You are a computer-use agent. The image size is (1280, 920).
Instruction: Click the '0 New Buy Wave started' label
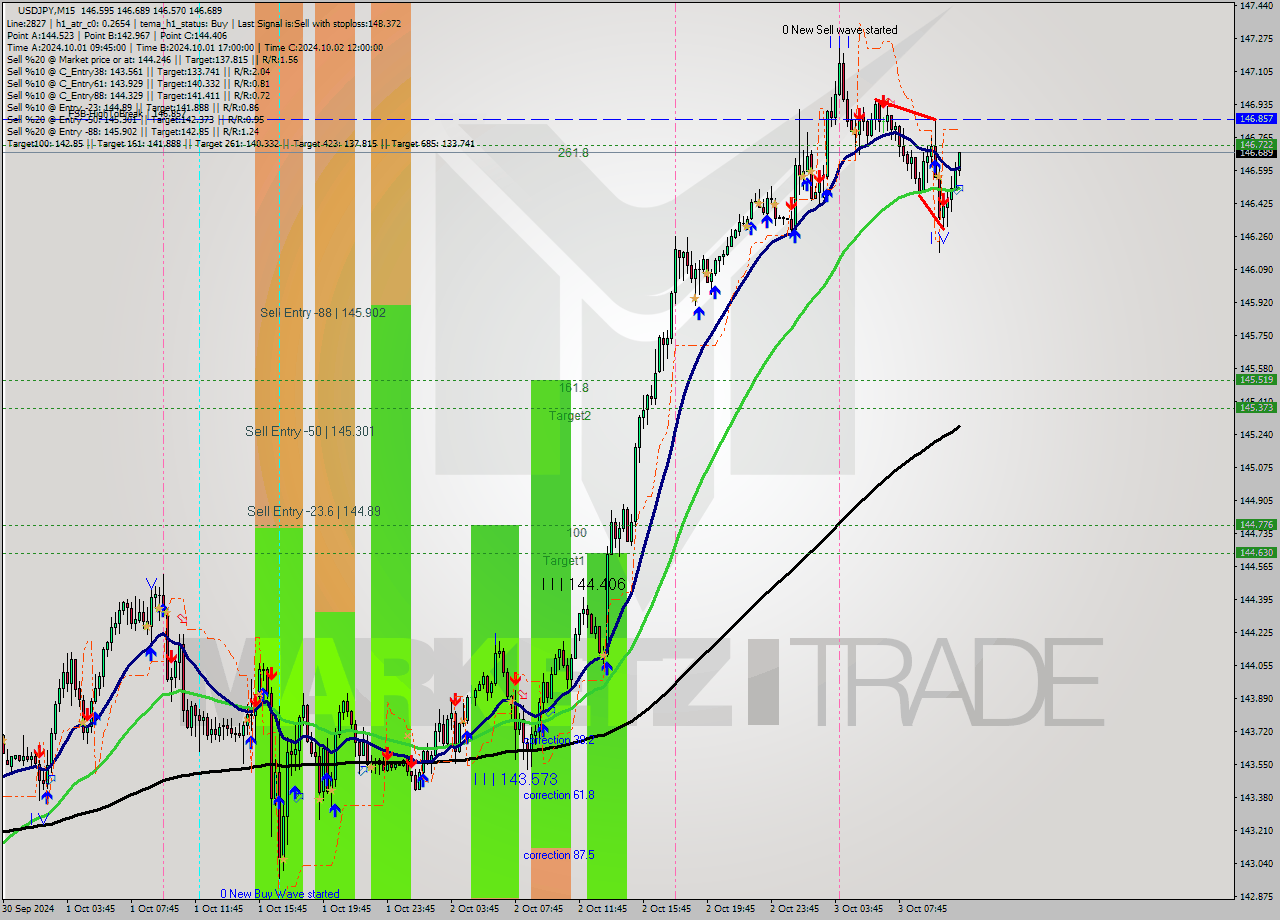tap(280, 894)
